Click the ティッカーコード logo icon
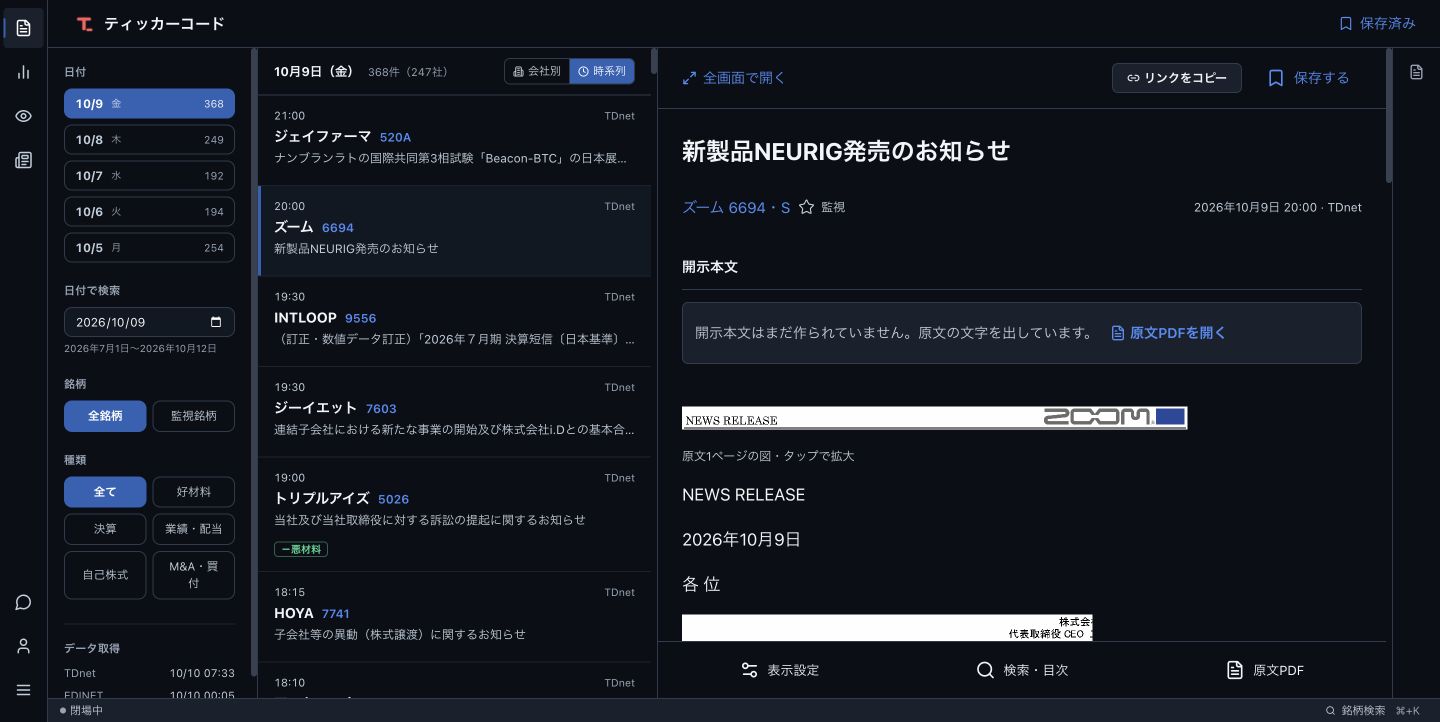The image size is (1440, 722). coord(85,23)
